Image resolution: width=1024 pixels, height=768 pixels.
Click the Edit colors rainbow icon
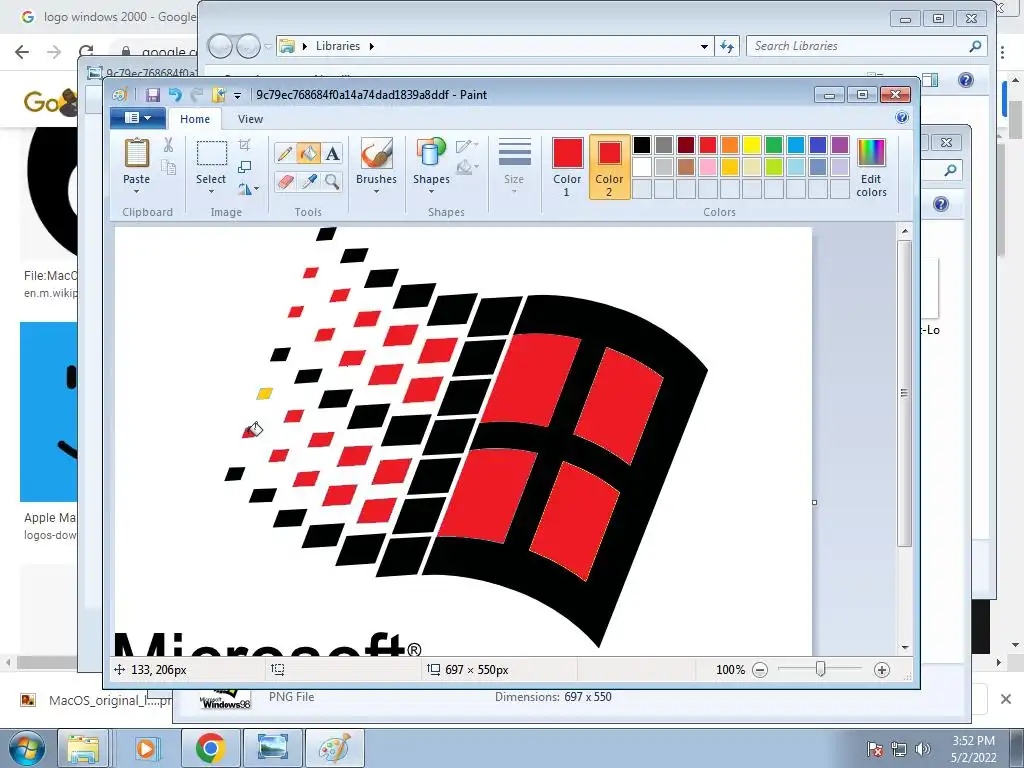tap(871, 153)
